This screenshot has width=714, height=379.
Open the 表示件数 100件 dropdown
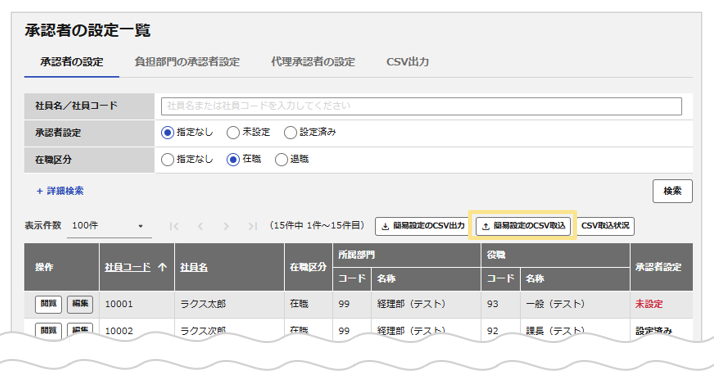(109, 226)
